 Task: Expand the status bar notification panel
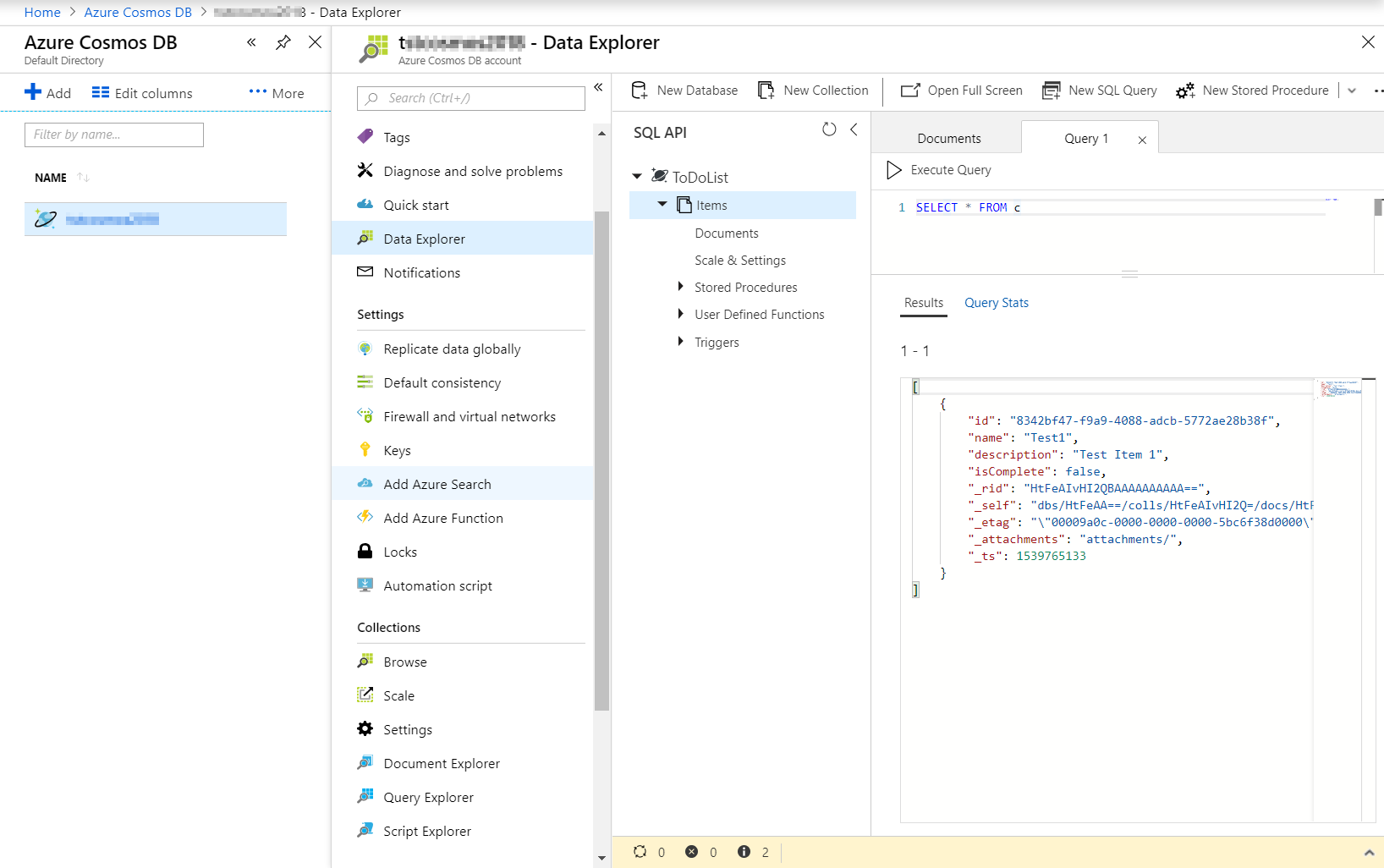[x=1369, y=852]
